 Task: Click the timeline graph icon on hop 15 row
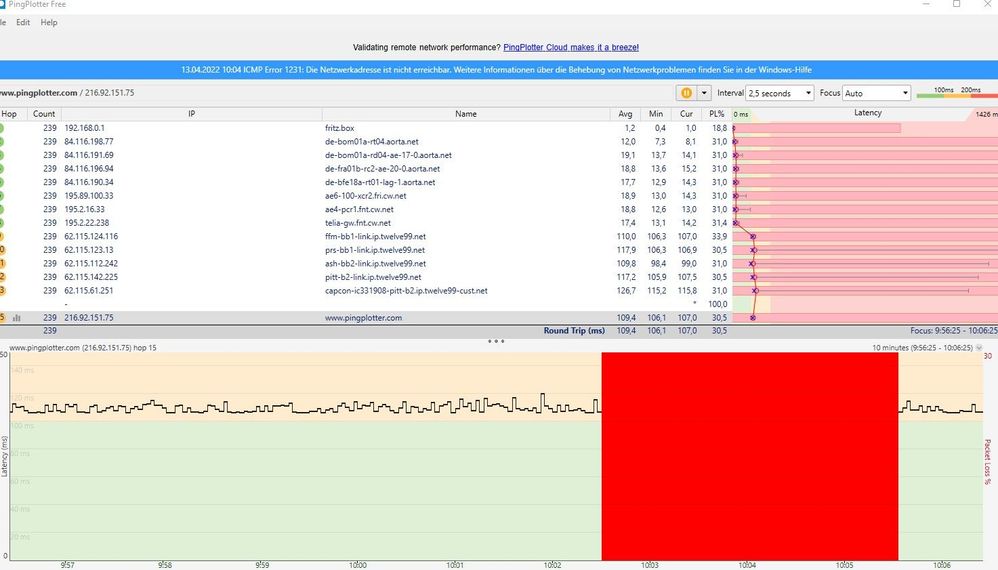coord(17,317)
